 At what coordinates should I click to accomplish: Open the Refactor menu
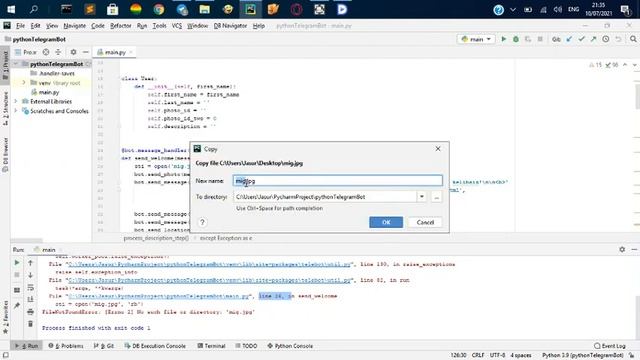[x=120, y=26]
